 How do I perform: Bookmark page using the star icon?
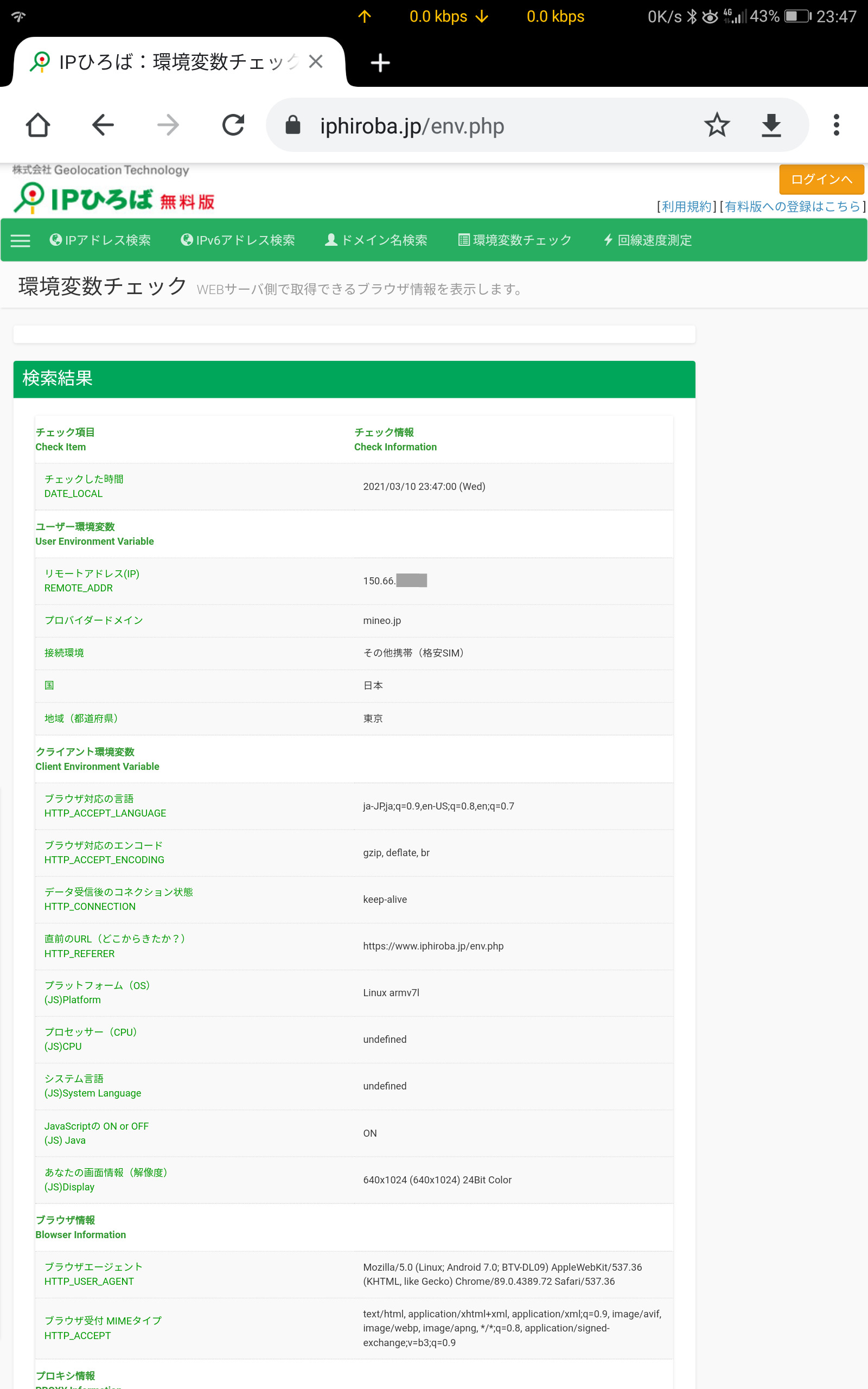coord(717,125)
